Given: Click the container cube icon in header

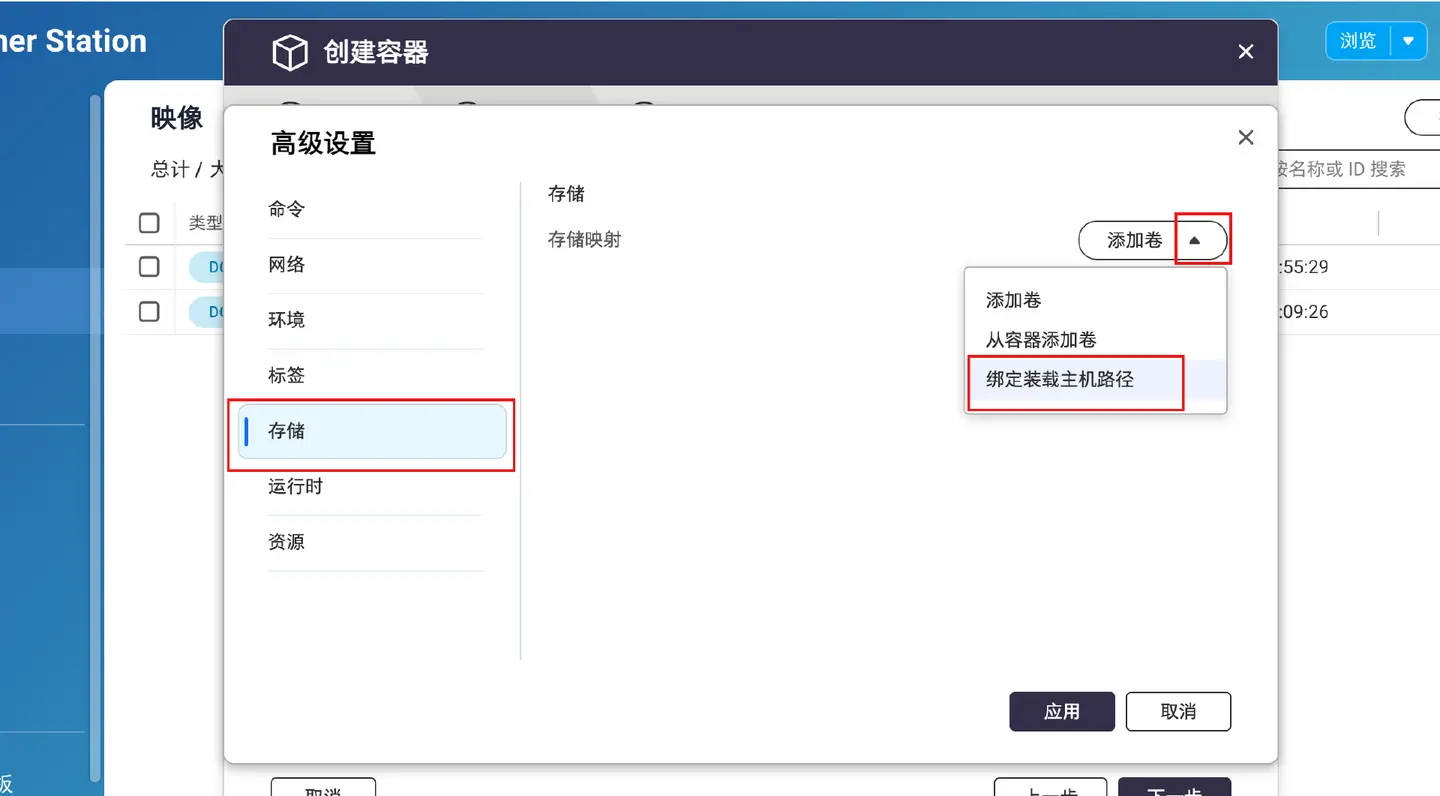Looking at the screenshot, I should point(290,52).
